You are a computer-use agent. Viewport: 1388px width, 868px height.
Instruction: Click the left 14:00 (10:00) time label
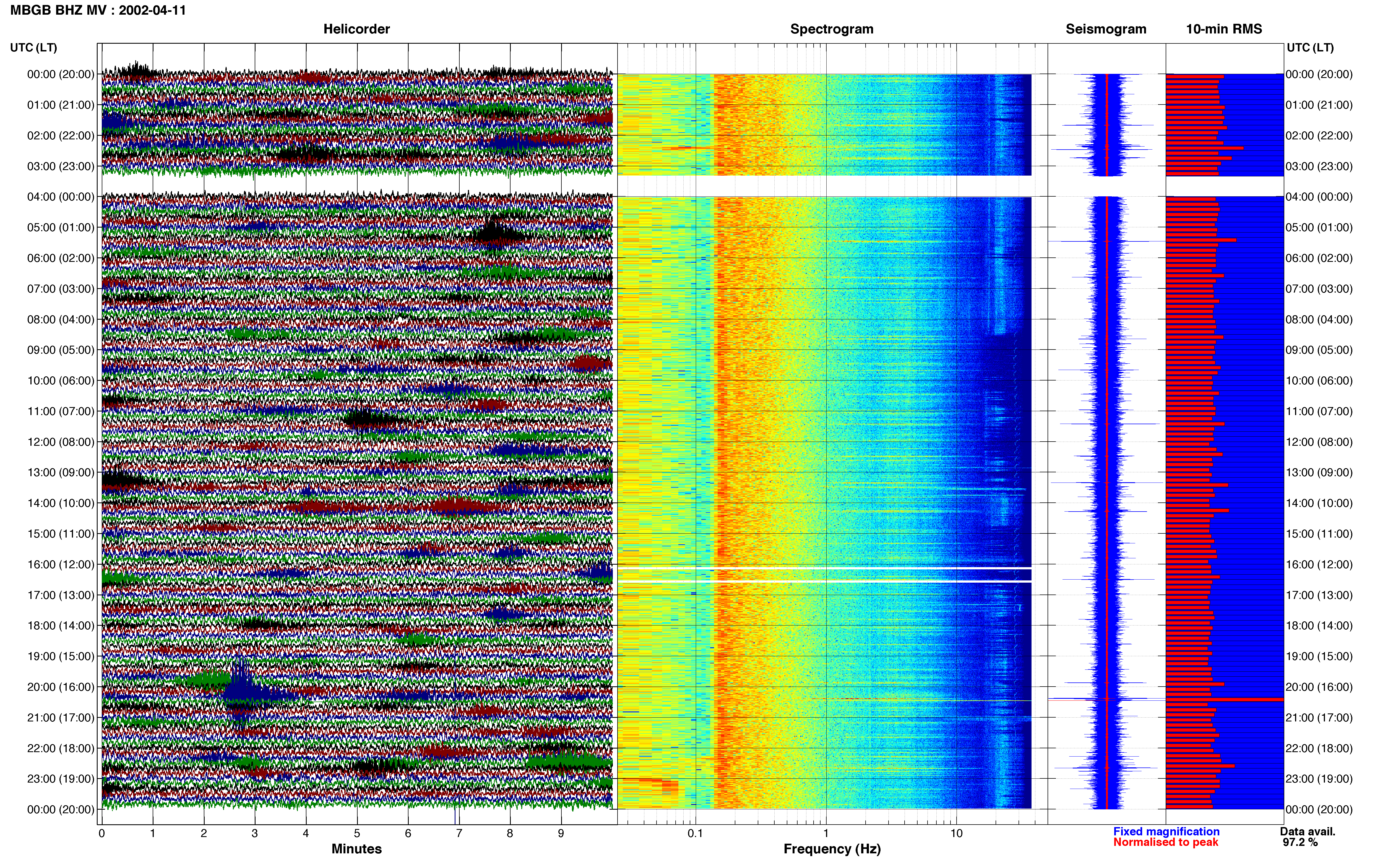click(x=61, y=504)
